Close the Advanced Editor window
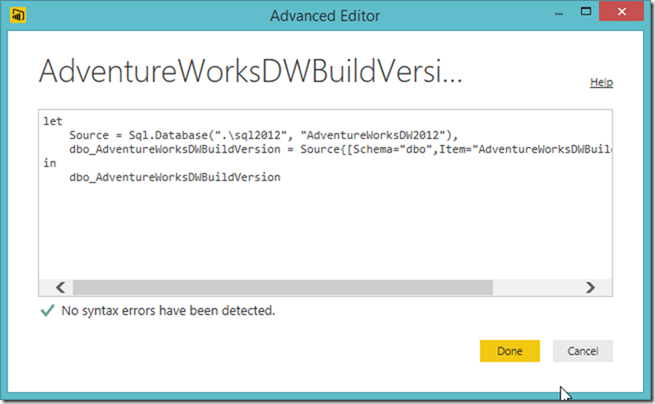 621,11
